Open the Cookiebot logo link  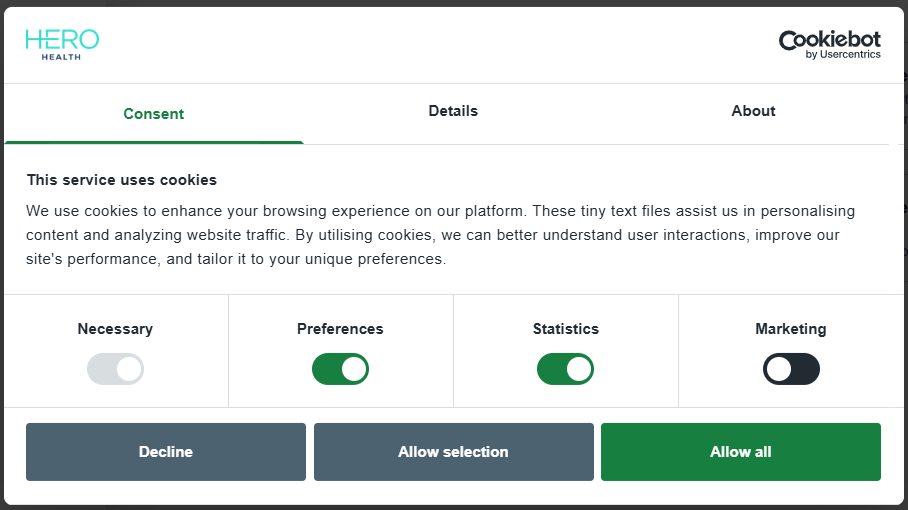pos(829,39)
